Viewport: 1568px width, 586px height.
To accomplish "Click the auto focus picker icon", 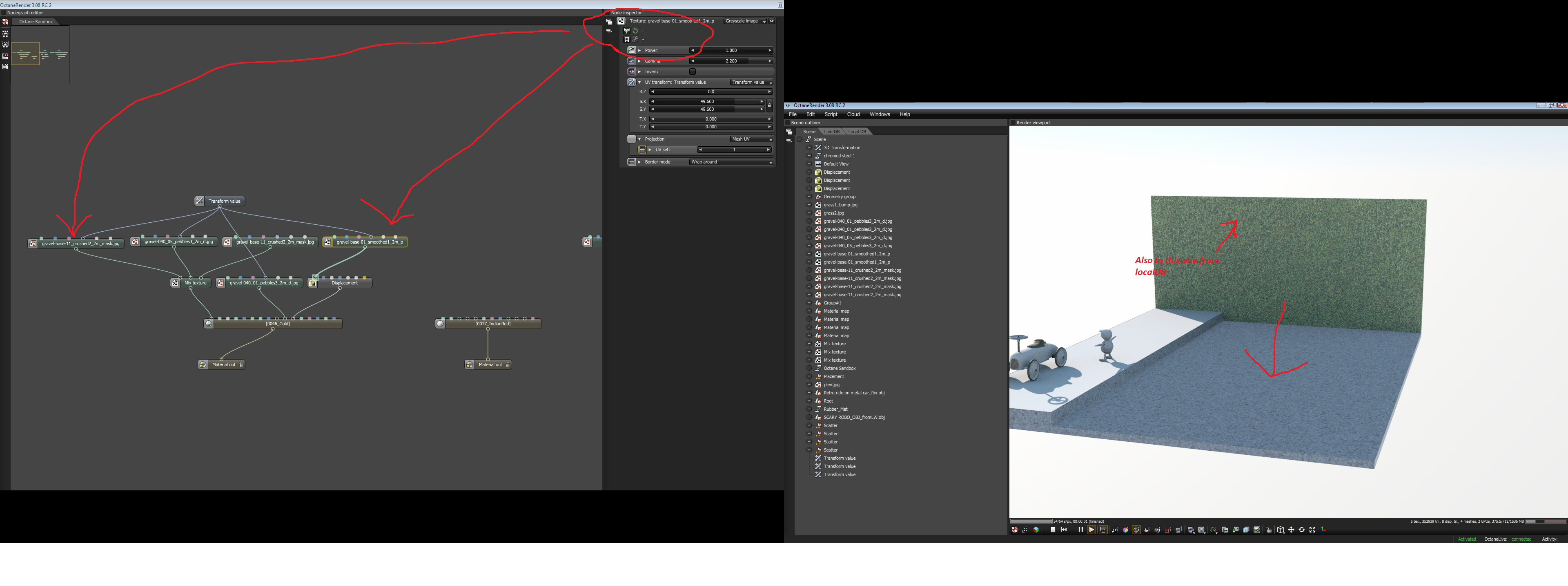I will (x=1115, y=530).
